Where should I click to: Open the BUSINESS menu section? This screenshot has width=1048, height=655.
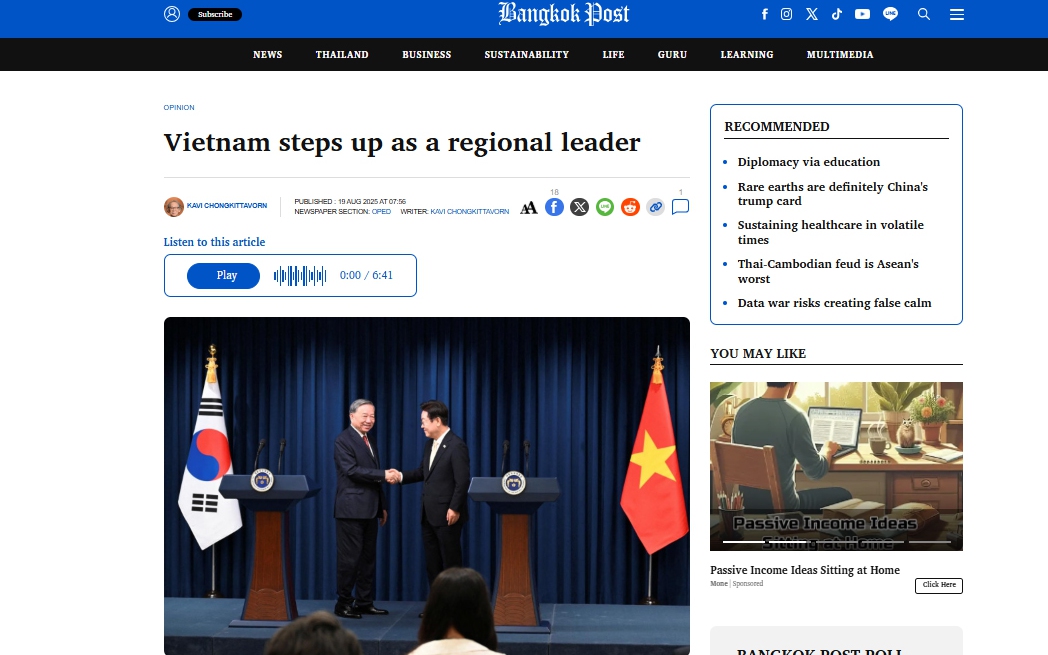click(x=426, y=55)
